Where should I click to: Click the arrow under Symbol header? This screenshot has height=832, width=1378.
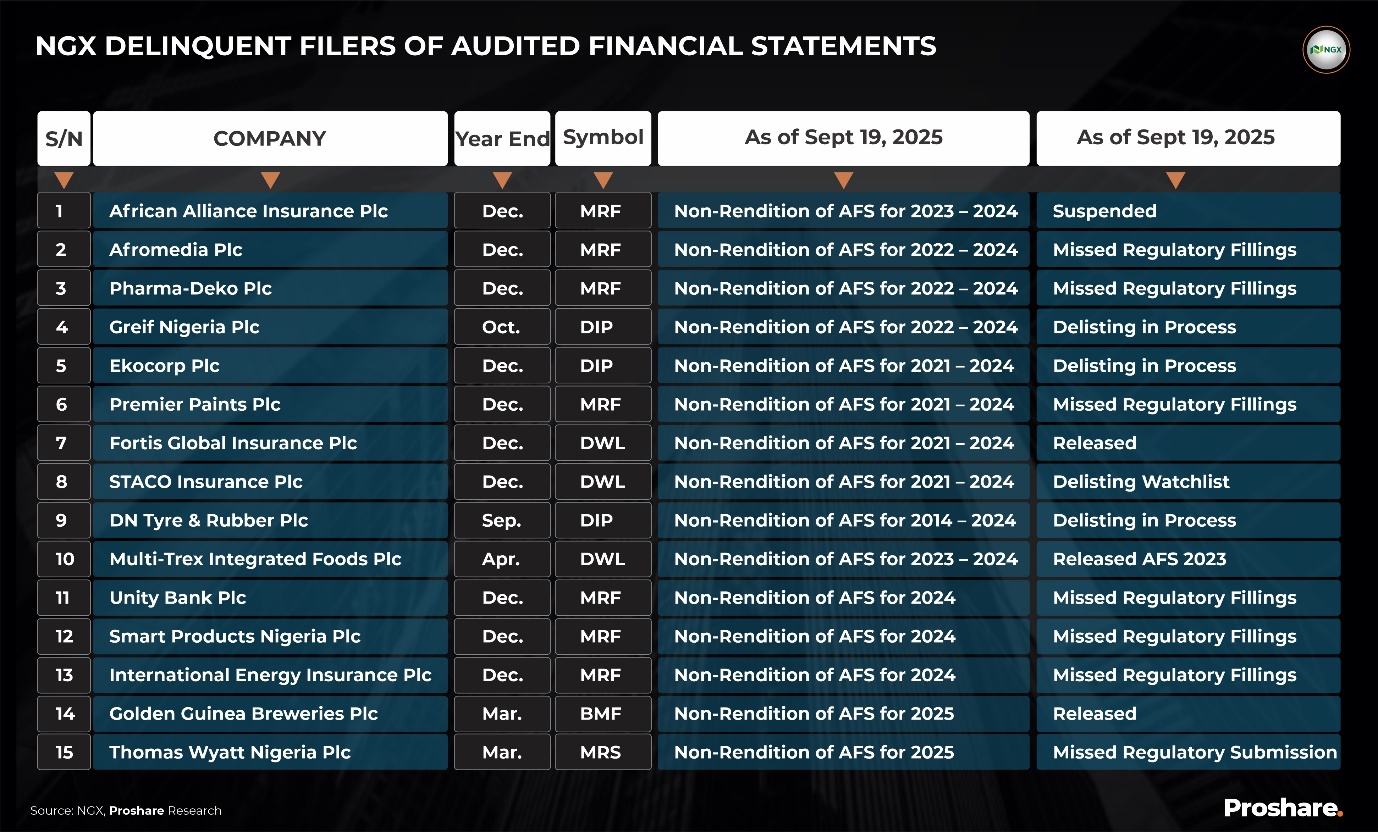pos(603,181)
